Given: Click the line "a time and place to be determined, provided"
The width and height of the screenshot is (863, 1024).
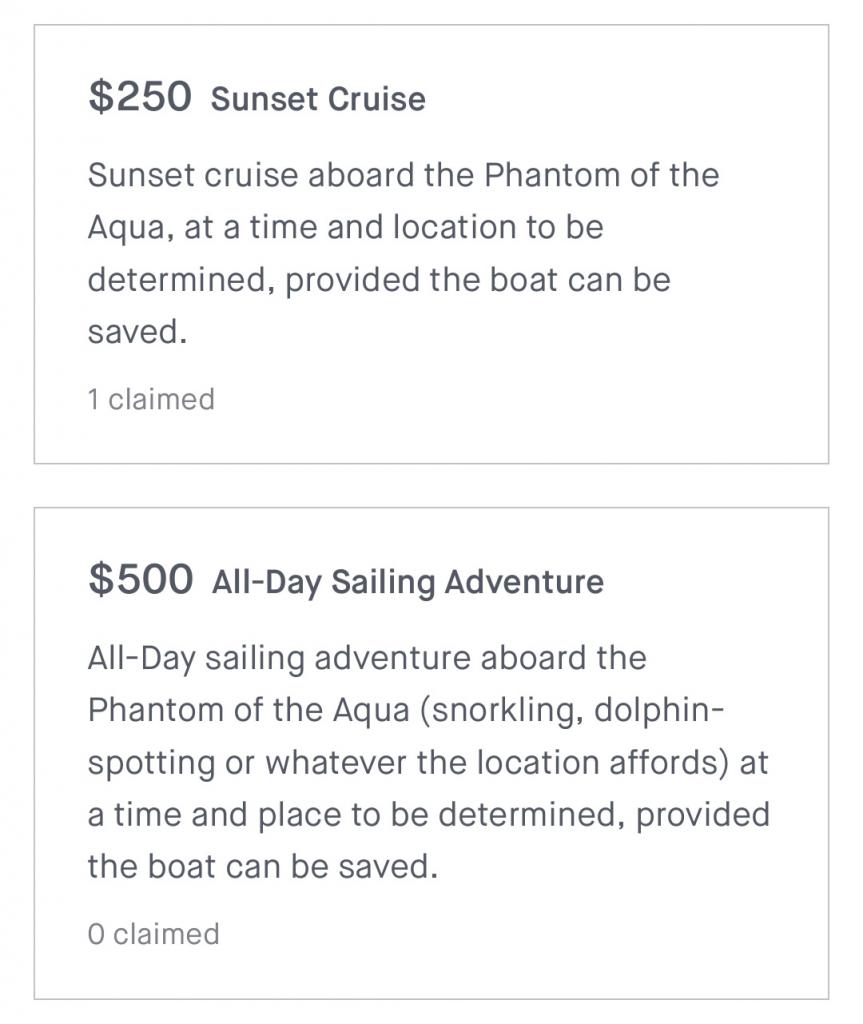Looking at the screenshot, I should coord(429,816).
